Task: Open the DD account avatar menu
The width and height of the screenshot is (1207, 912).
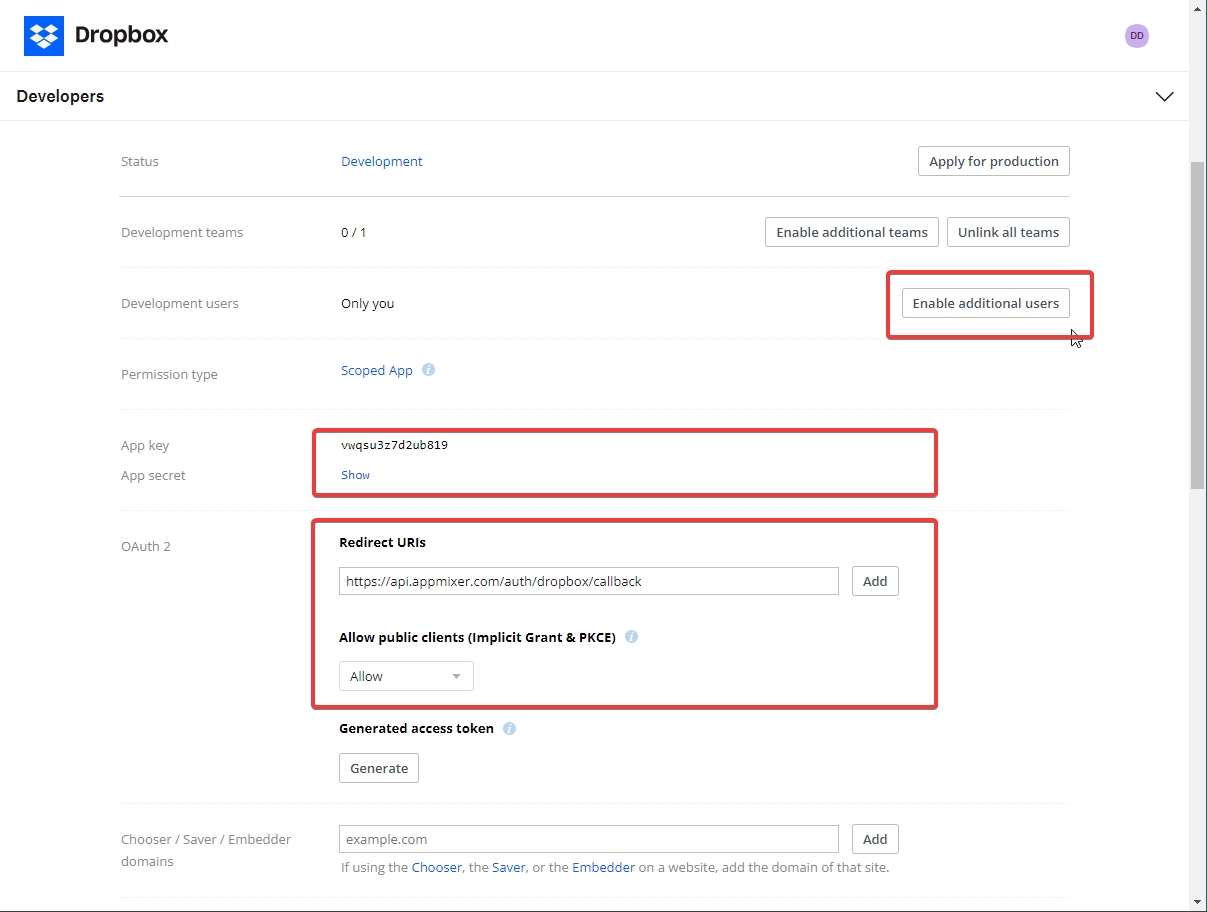Action: (1136, 36)
